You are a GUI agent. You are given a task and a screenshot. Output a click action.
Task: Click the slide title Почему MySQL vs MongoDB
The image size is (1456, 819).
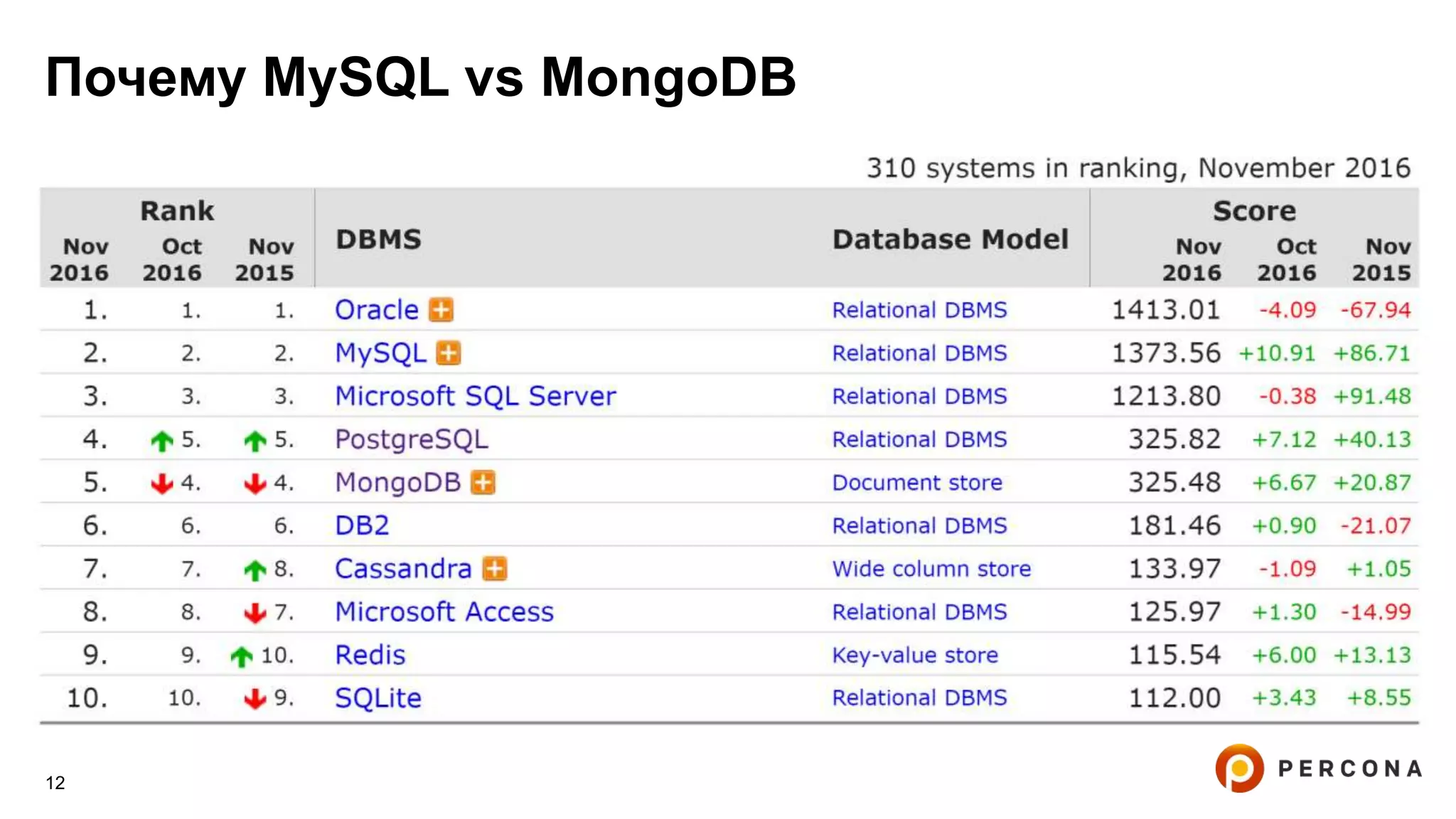pyautogui.click(x=420, y=77)
